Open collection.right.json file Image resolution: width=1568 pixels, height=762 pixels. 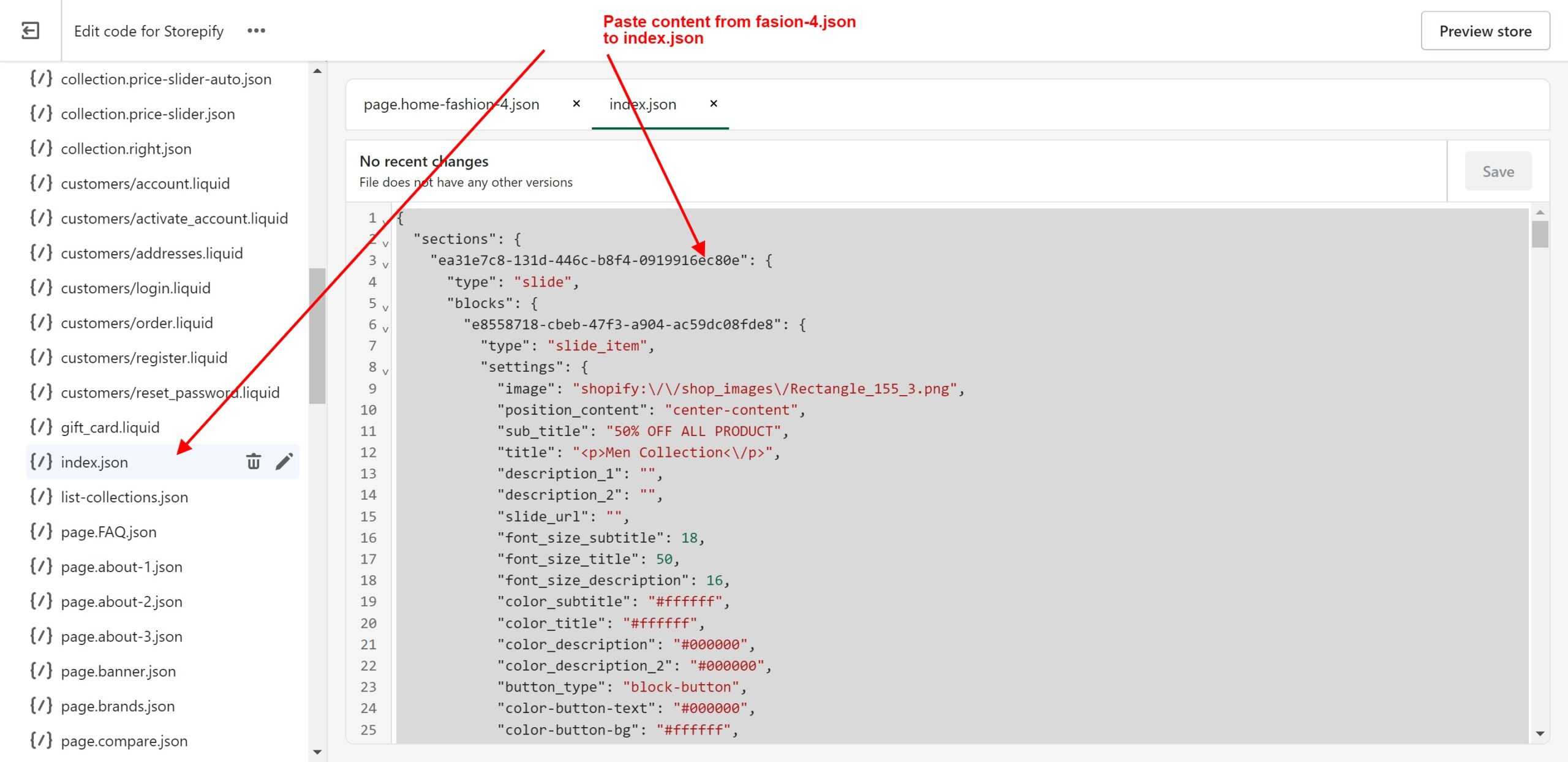click(126, 149)
